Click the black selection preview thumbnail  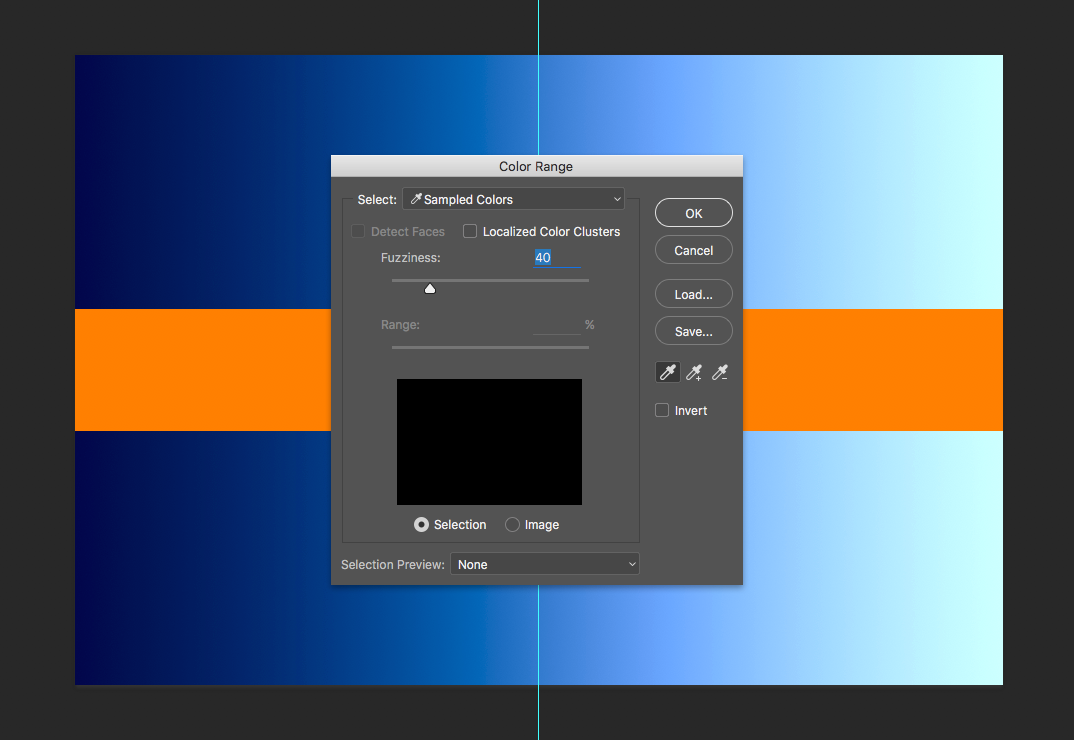pos(489,442)
